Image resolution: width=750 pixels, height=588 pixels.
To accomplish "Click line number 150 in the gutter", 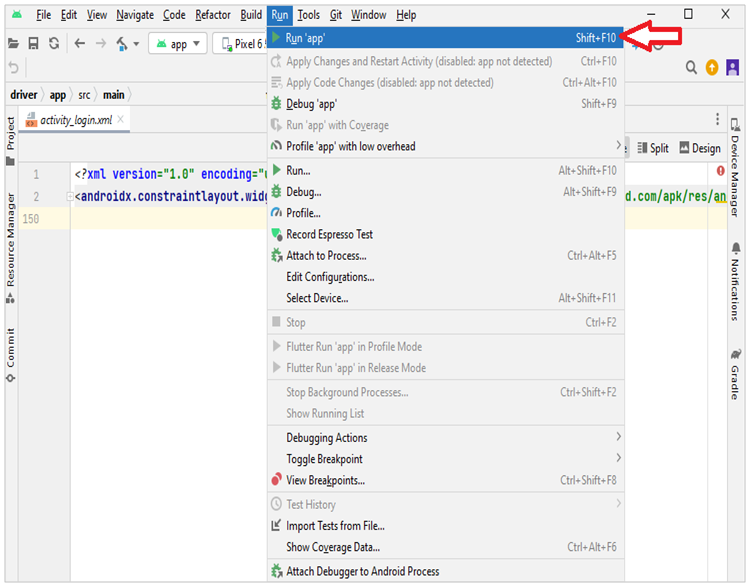I will (31, 219).
